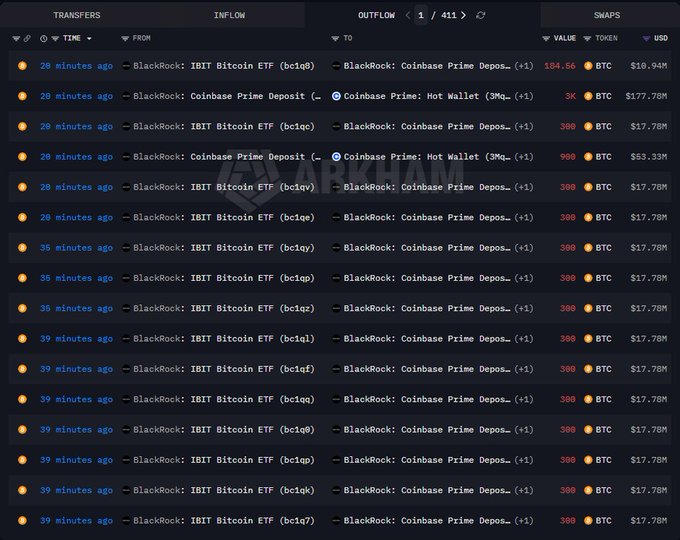Expand (+1) recipients in $10.94M row
Screen dimensions: 680x540
(524, 66)
